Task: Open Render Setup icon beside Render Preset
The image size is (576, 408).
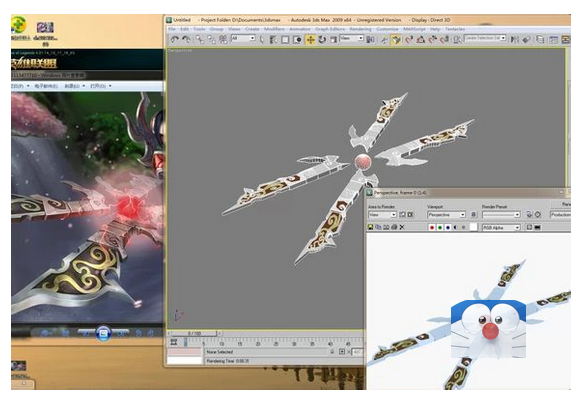Action: 529,215
